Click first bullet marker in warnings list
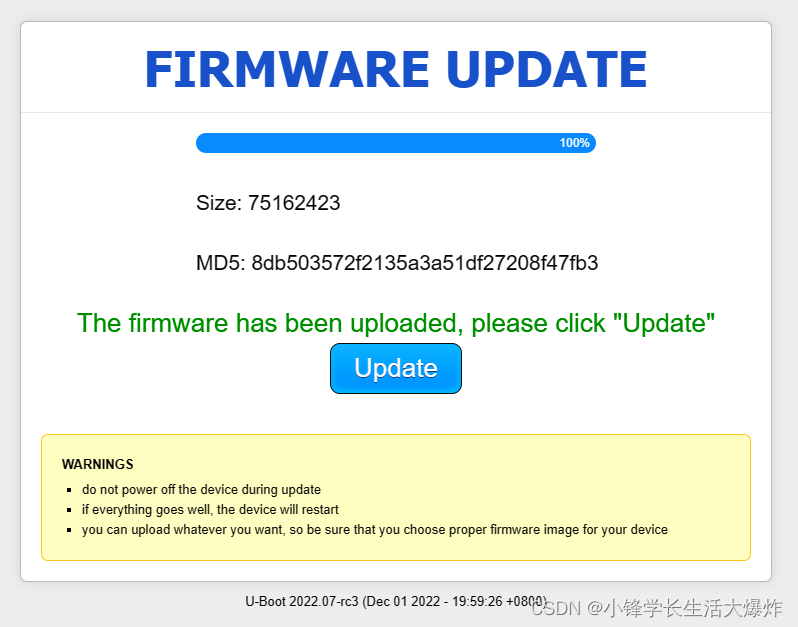 [69, 490]
